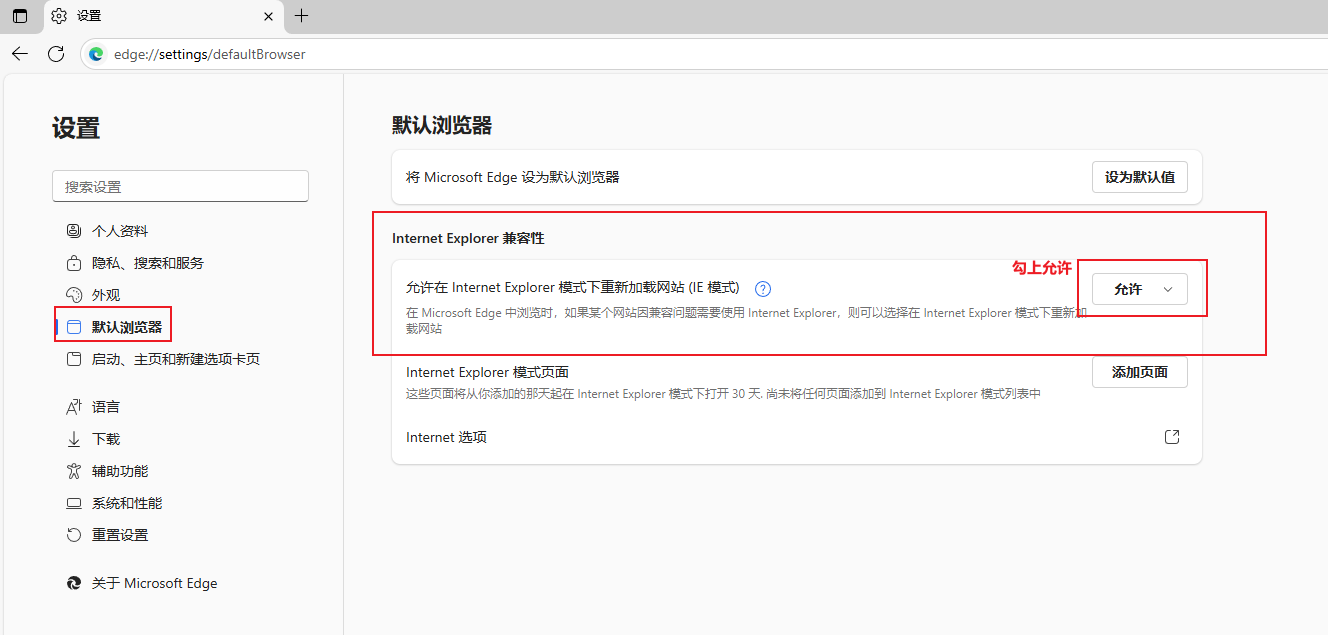Open the tab actions menu icon

point(20,16)
